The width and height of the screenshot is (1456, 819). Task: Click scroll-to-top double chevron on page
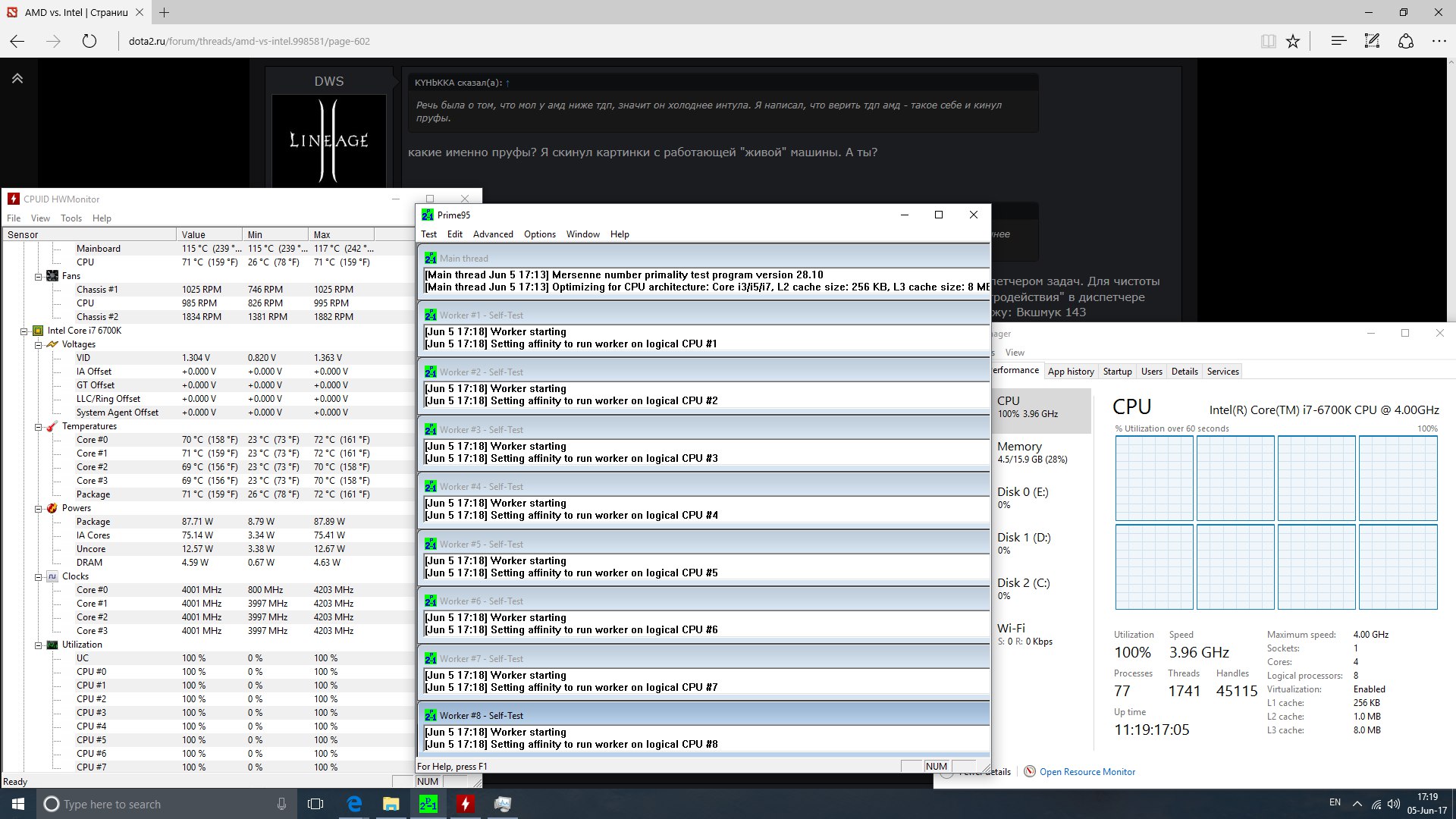pyautogui.click(x=17, y=78)
